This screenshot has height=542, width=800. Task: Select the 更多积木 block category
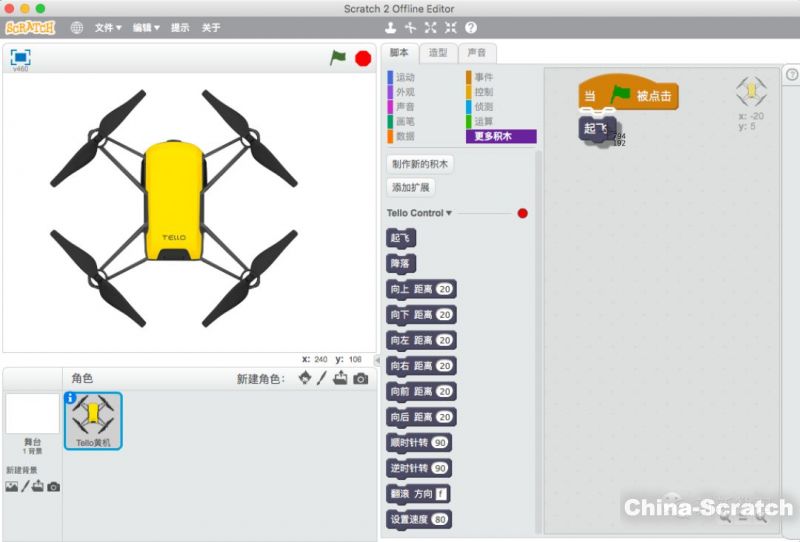[501, 136]
